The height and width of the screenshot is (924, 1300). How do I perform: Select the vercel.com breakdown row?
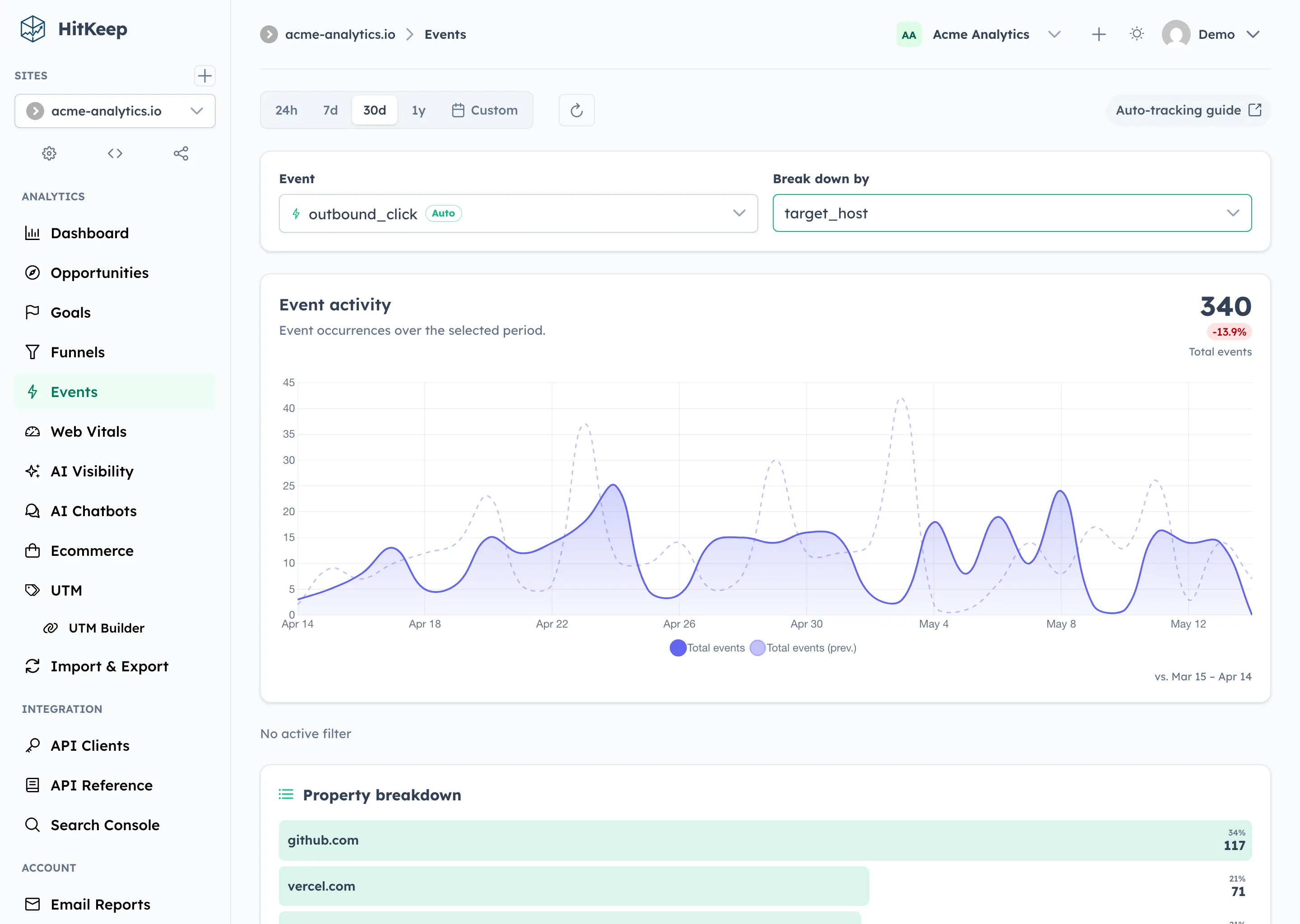click(x=765, y=886)
